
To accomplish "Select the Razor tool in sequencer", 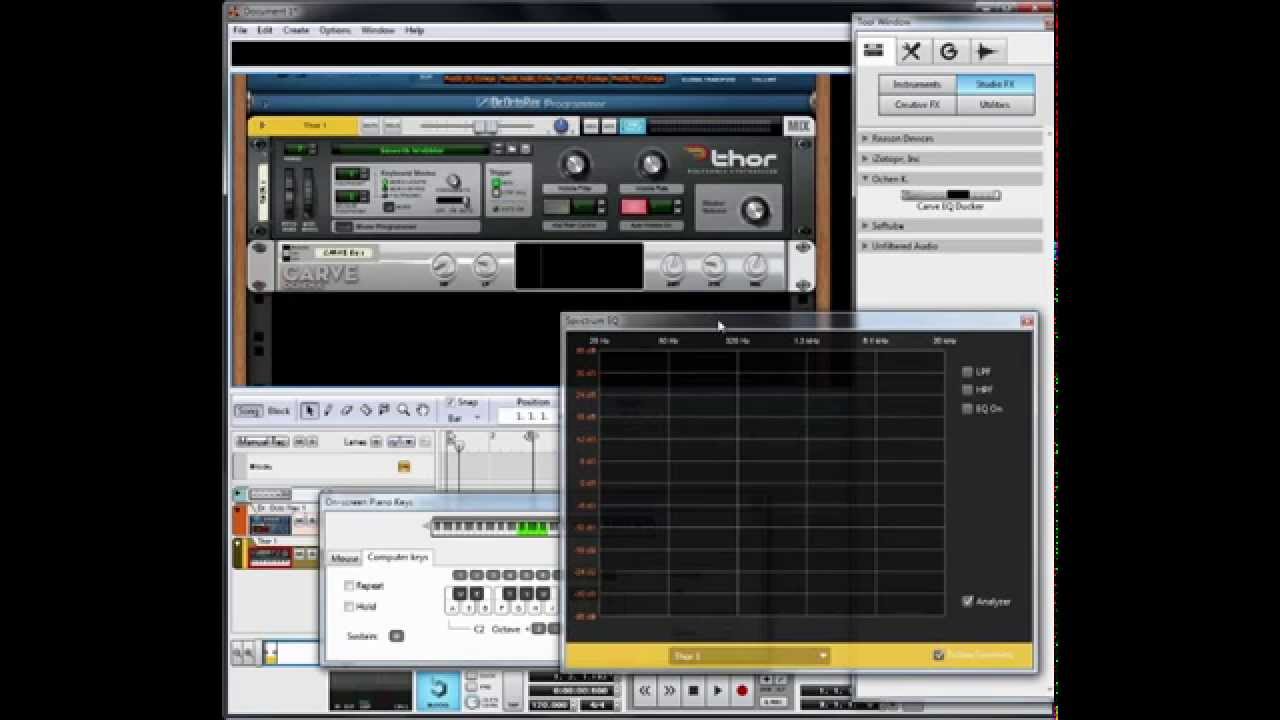I will (x=366, y=411).
